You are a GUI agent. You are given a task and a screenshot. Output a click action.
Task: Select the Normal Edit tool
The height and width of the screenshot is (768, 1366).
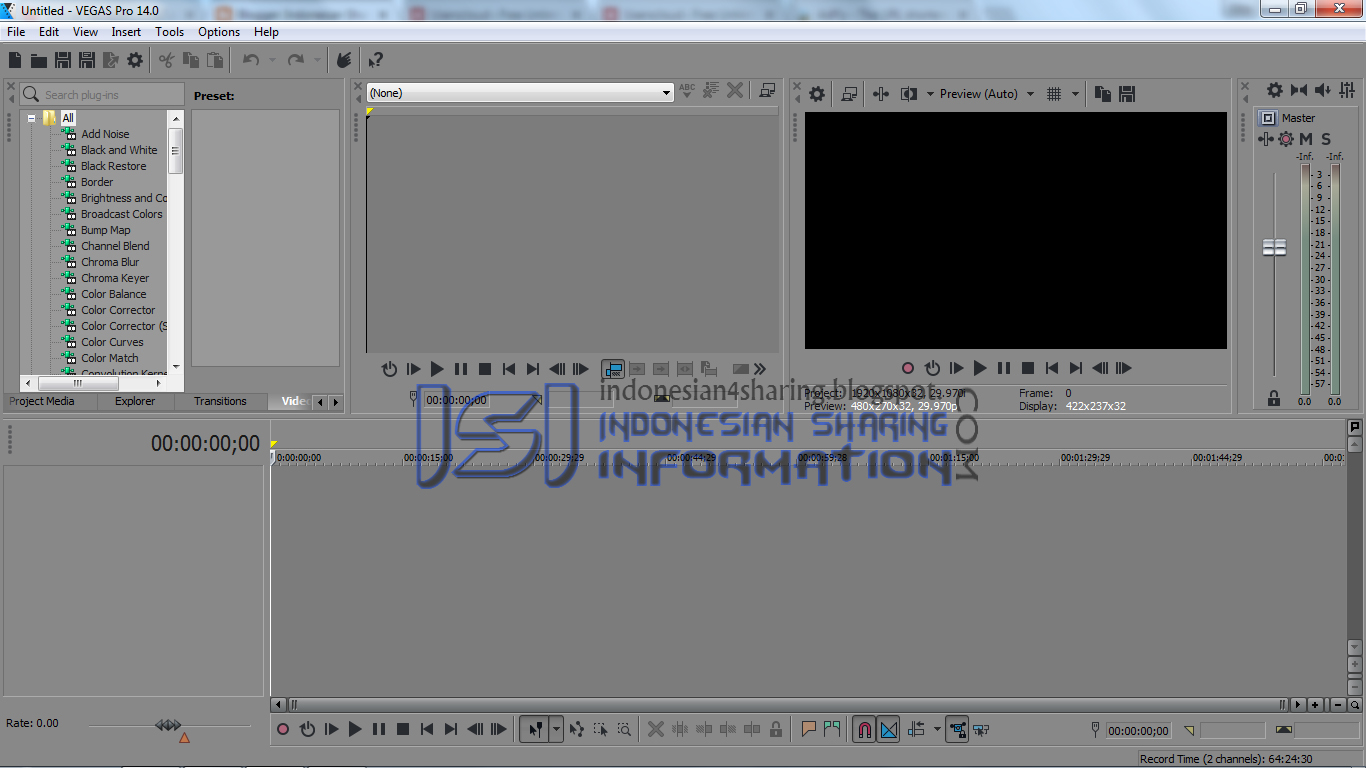[x=536, y=730]
